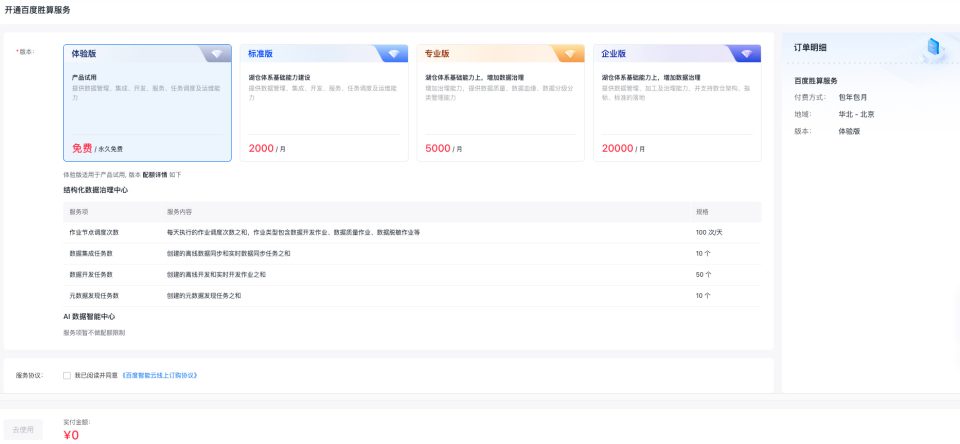Click the 服务项 column header
Viewport: 960px width, 444px height.
79,212
